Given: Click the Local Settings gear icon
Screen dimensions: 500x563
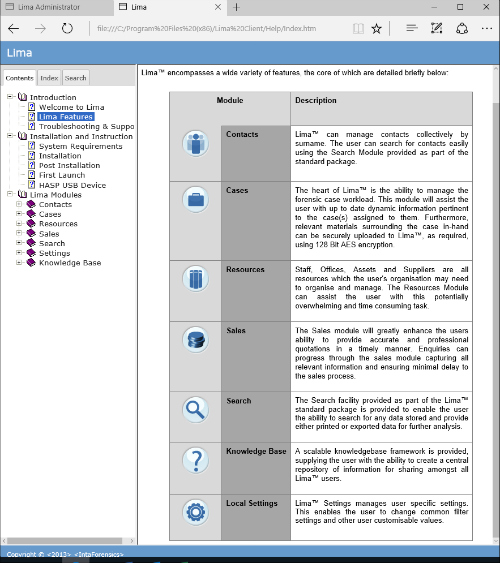Looking at the screenshot, I should (x=195, y=512).
